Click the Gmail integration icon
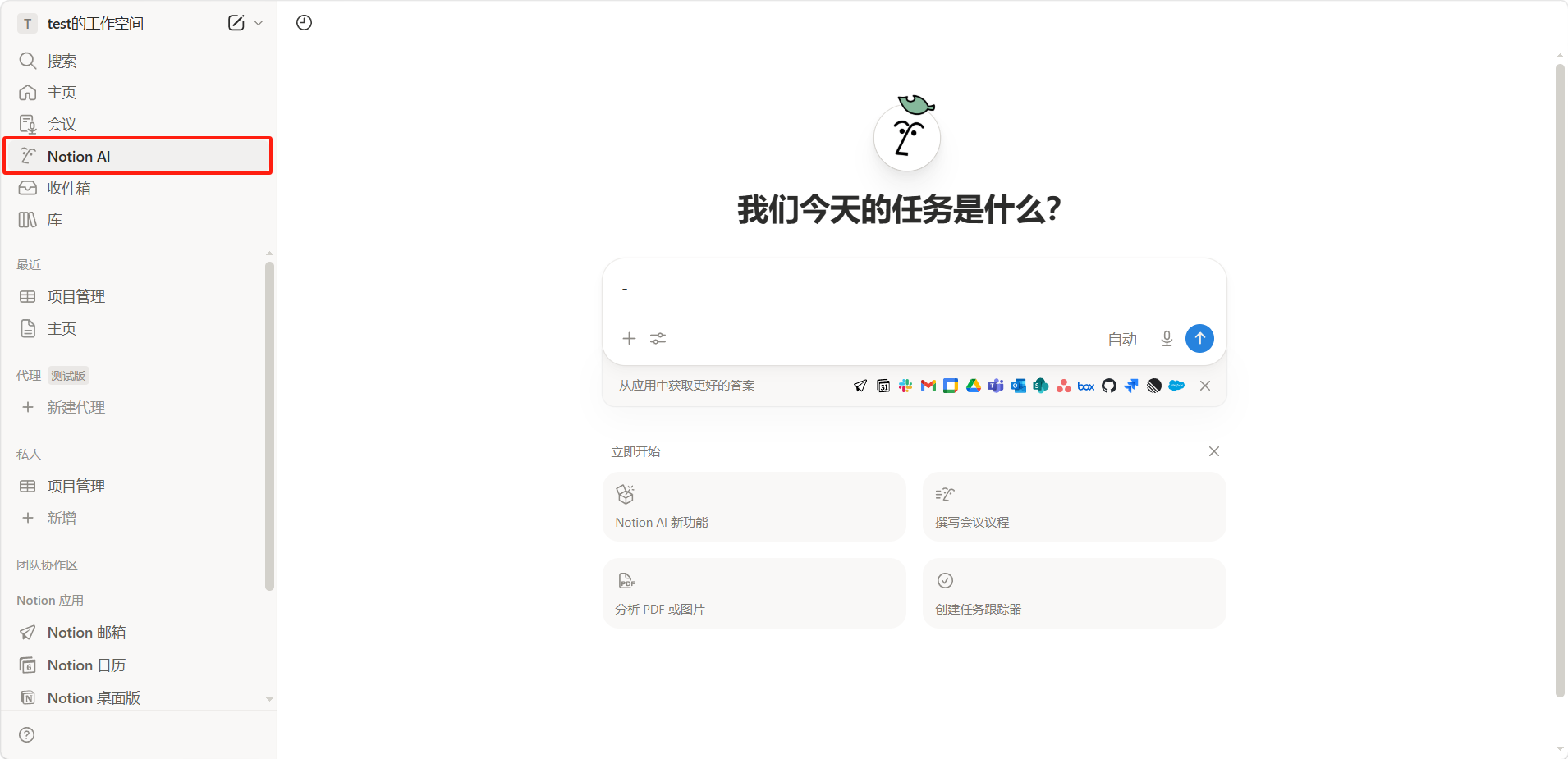 coord(928,386)
